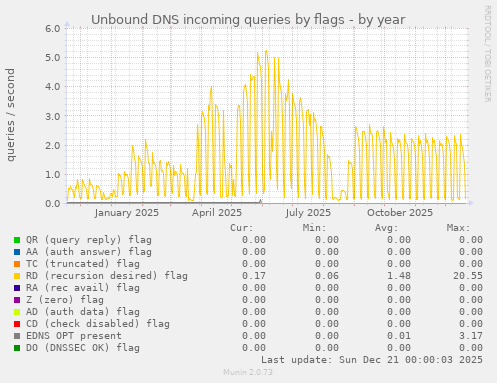Select the 'QR (query reply) flag' label
The width and height of the screenshot is (497, 383).
pyautogui.click(x=89, y=240)
